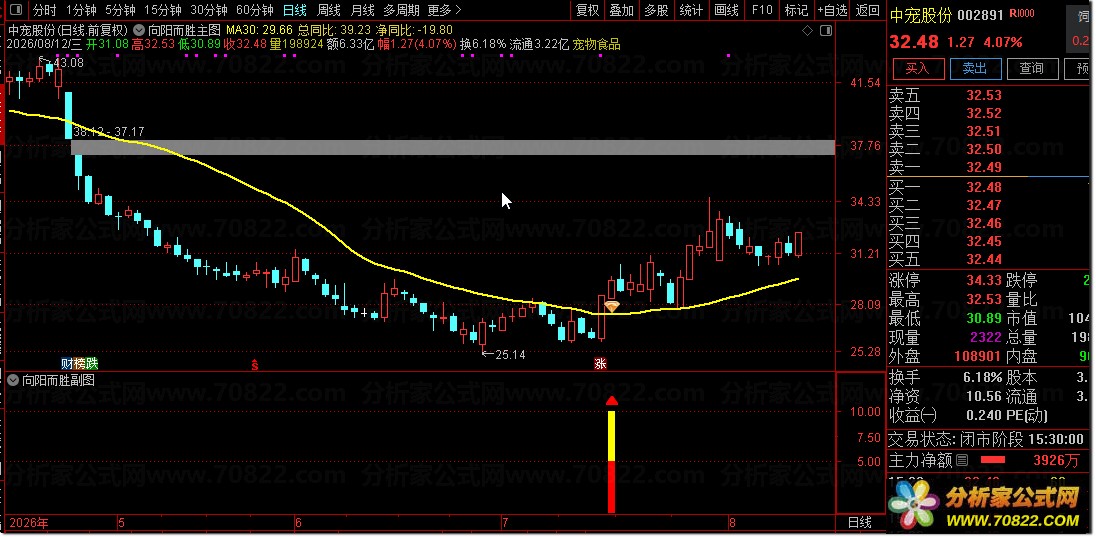Click the red 买入 buy button
Viewport: 1096px width, 537px height.
(x=918, y=69)
